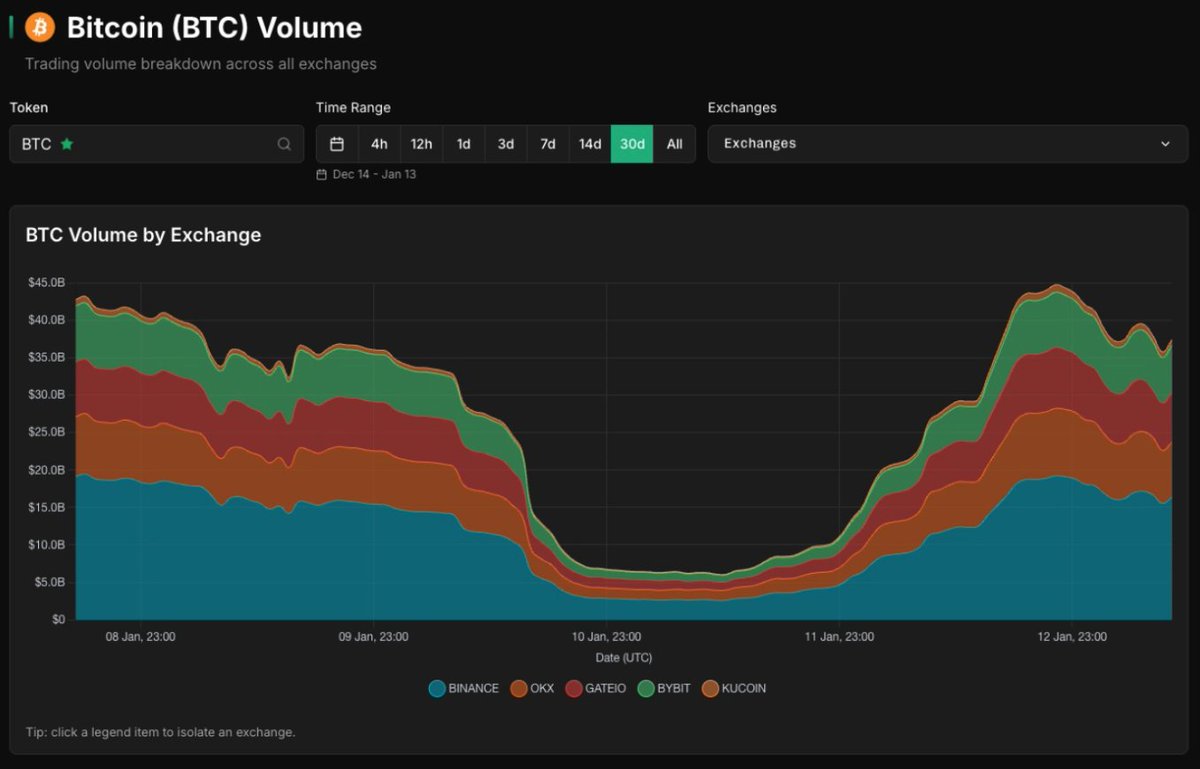Click into the BTC token search field
This screenshot has height=769, width=1200.
[157, 144]
